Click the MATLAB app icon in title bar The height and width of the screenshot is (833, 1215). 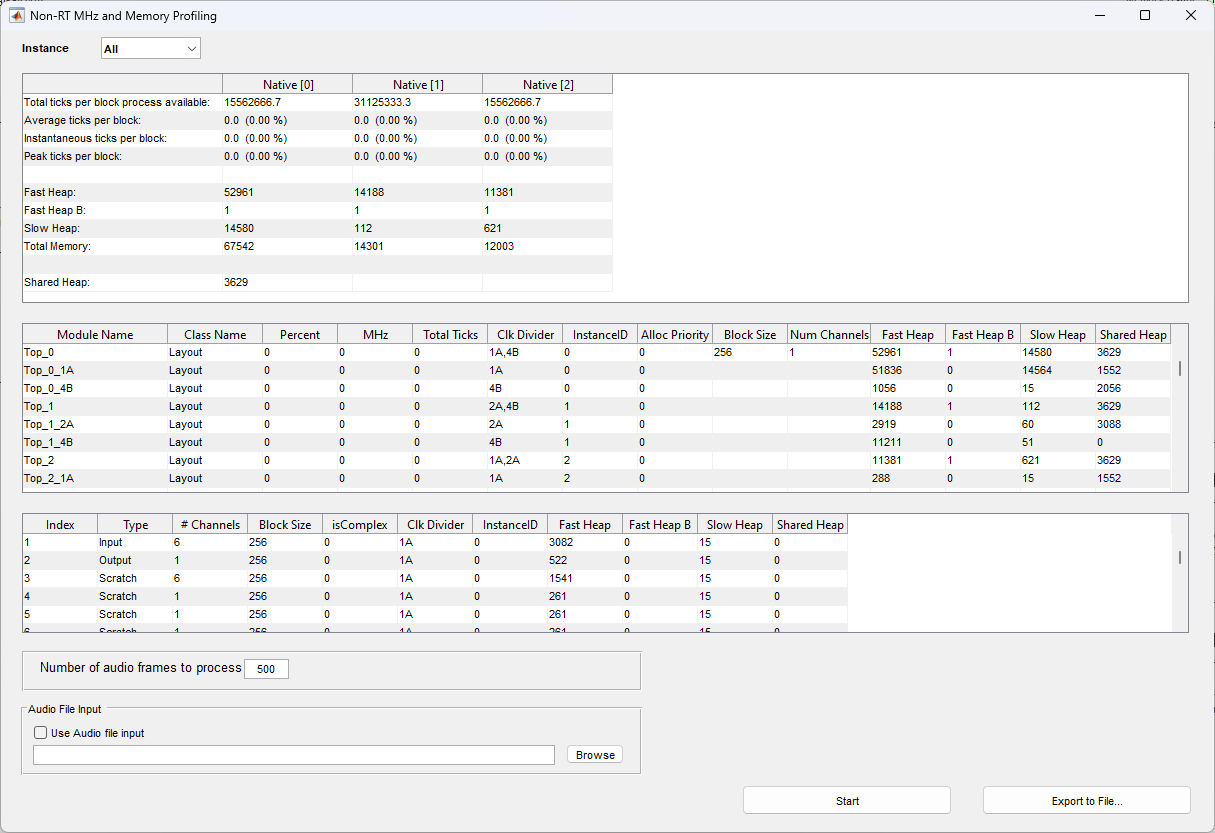(16, 15)
